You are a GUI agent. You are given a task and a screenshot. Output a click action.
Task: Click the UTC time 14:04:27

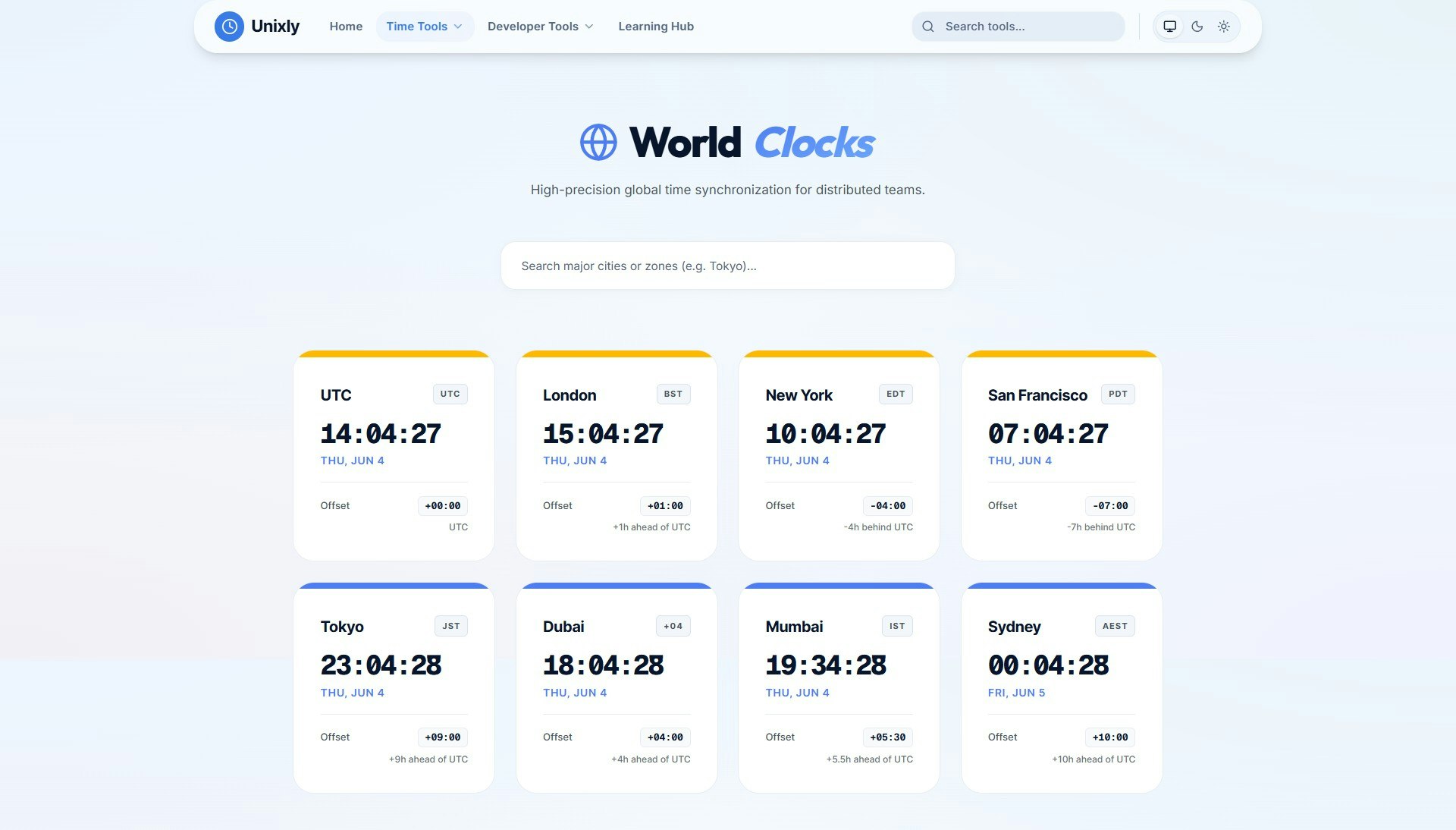pyautogui.click(x=381, y=434)
